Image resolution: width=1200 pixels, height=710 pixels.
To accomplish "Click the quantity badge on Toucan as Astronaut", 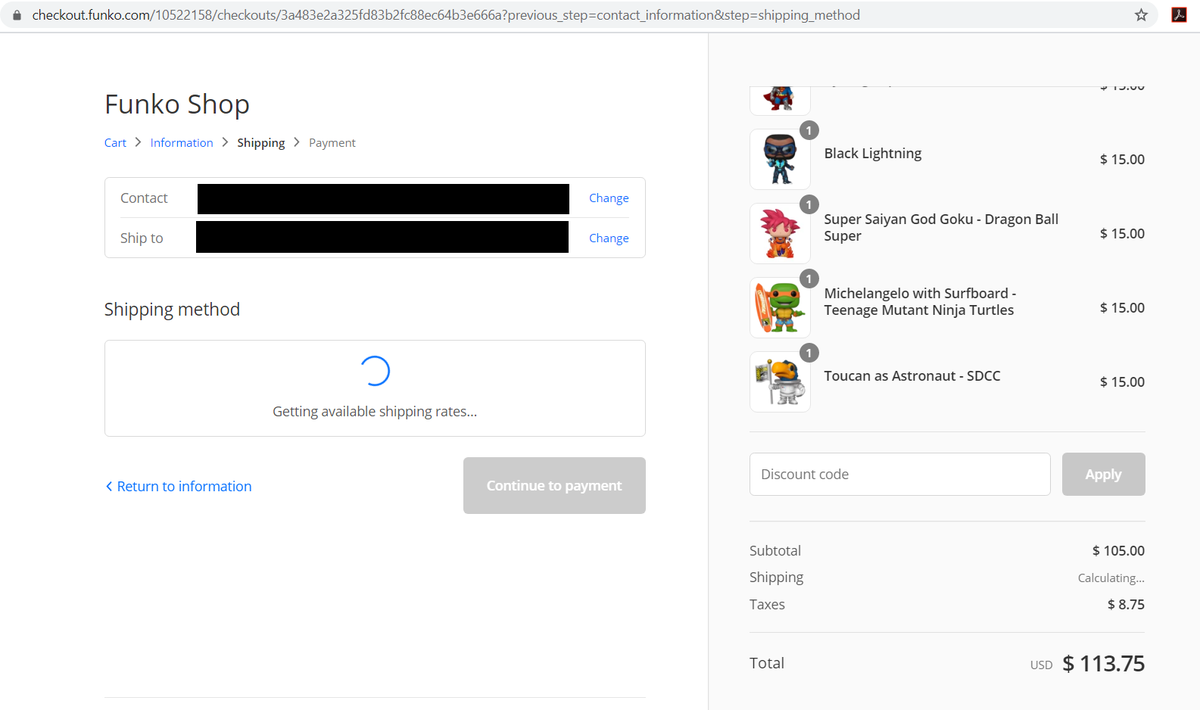I will (809, 352).
